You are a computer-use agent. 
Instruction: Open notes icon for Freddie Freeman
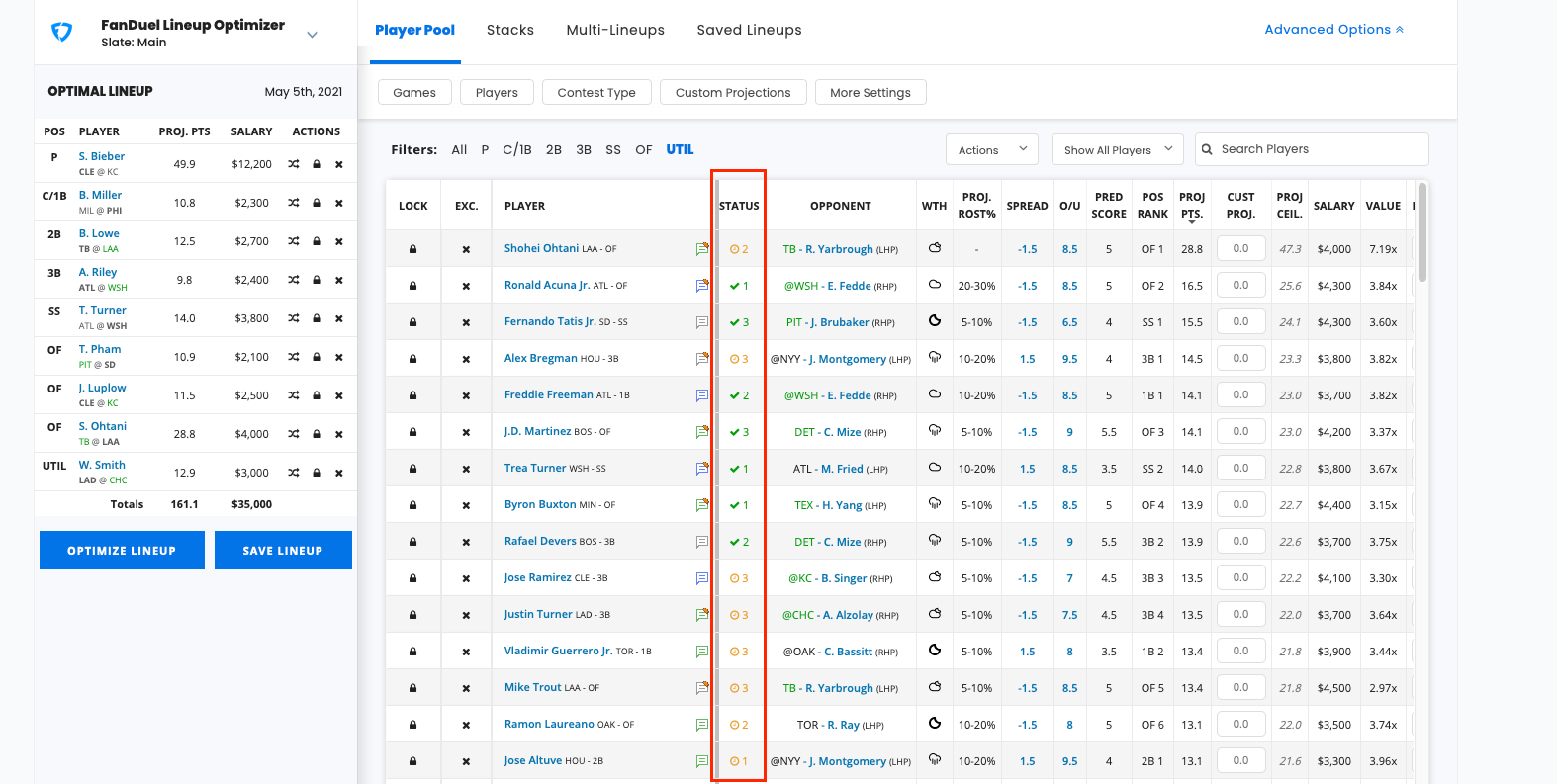(702, 395)
